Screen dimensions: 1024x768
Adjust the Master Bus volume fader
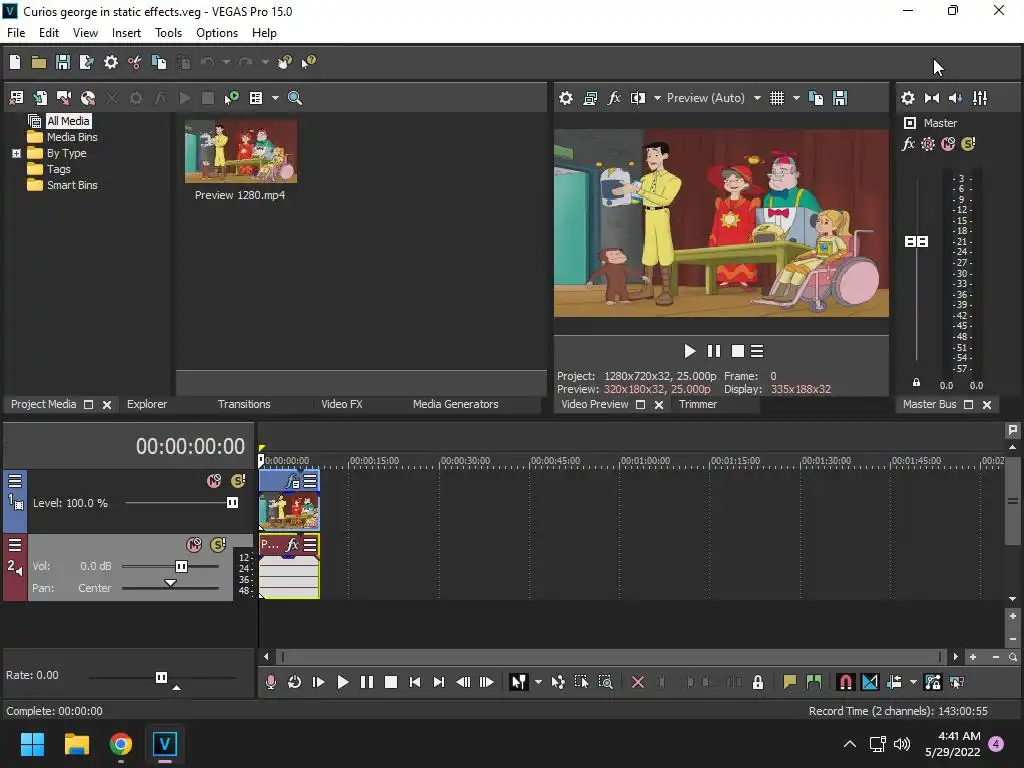click(916, 242)
